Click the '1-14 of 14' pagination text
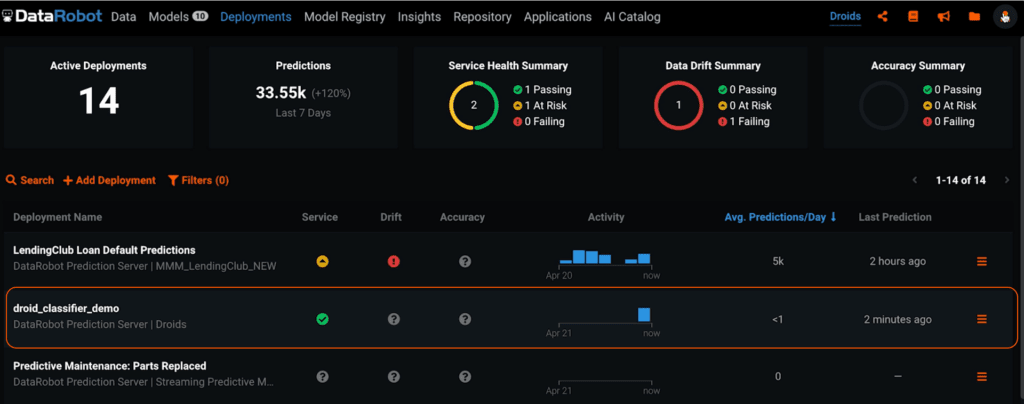 [x=961, y=180]
